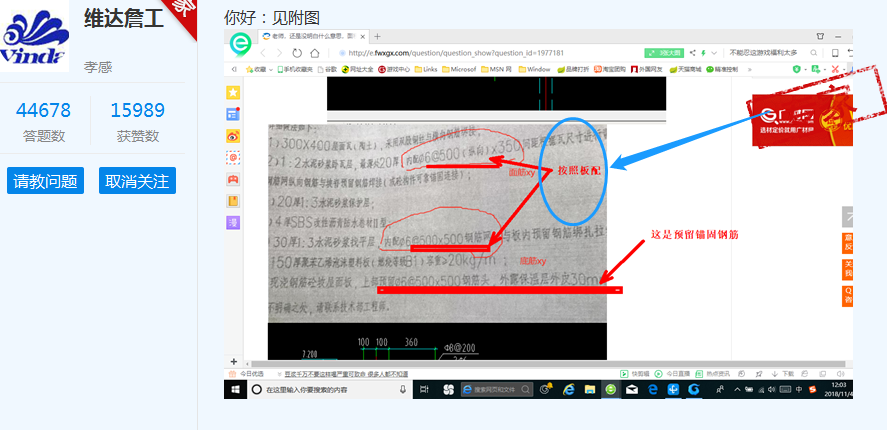Screen dimensions: 887x430
Task: Open the 游戏中心 bookmark
Action: point(394,69)
